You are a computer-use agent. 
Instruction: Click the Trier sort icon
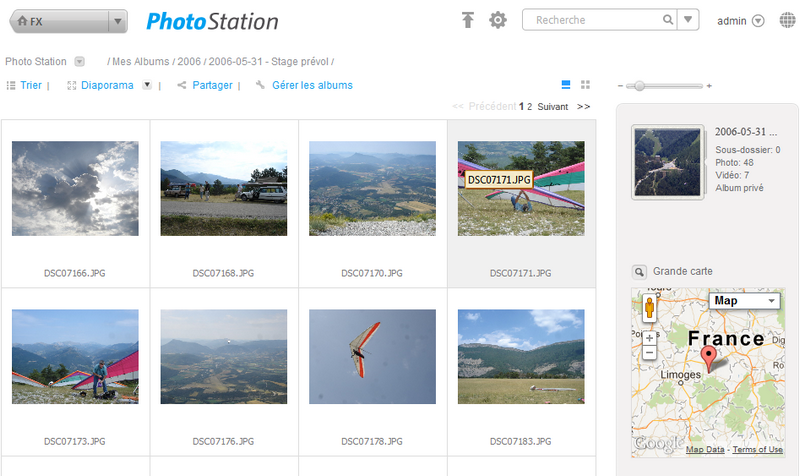[x=11, y=85]
